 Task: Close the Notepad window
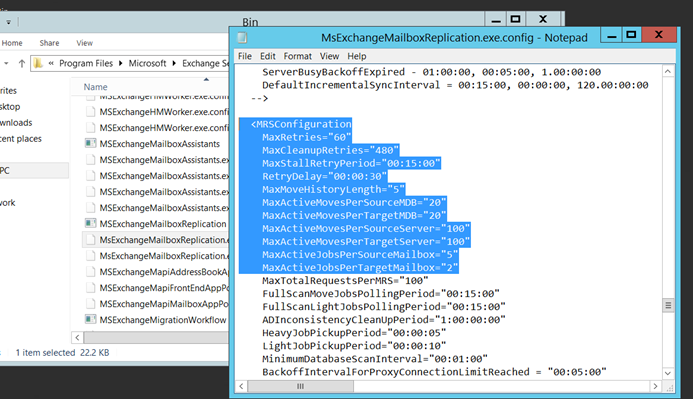point(659,35)
